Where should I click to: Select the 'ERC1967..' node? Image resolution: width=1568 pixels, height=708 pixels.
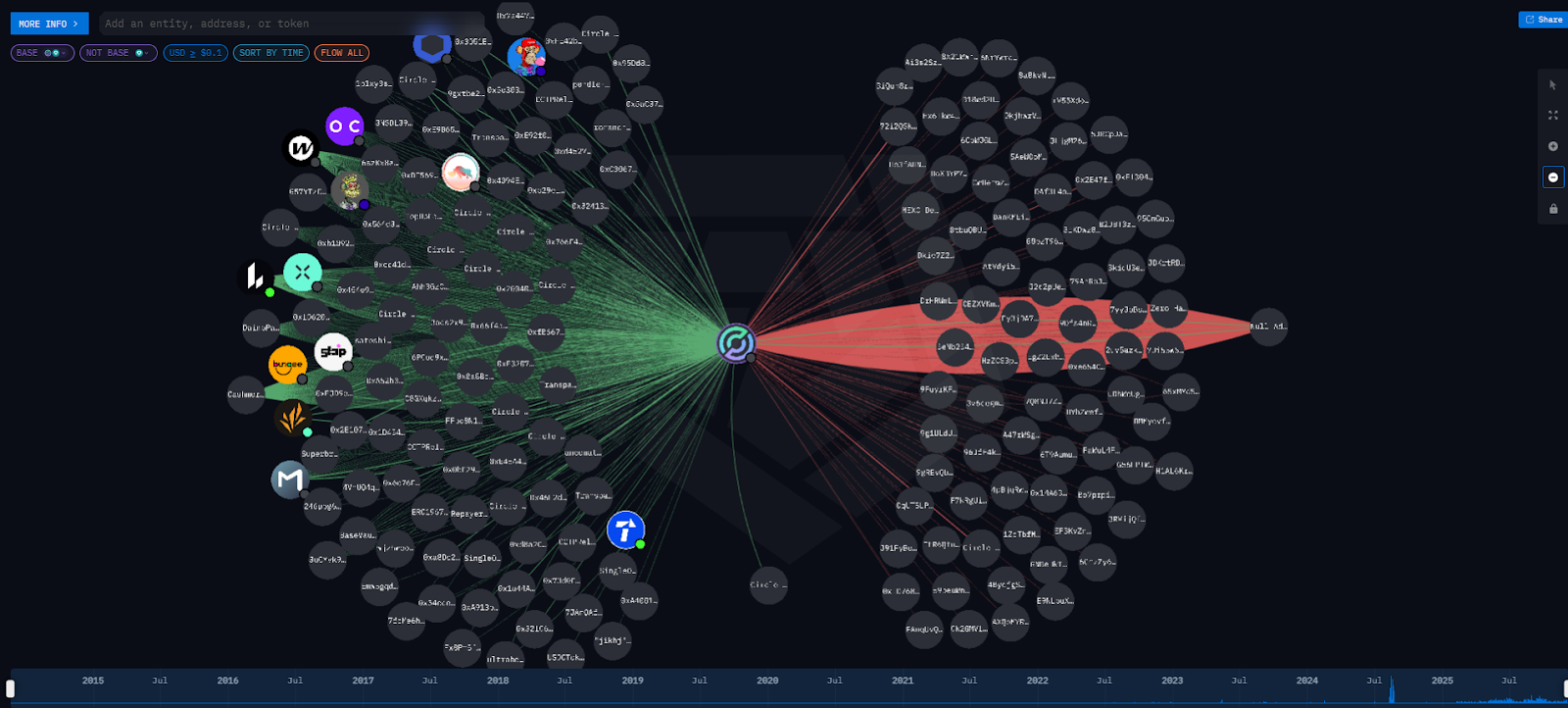tap(429, 512)
